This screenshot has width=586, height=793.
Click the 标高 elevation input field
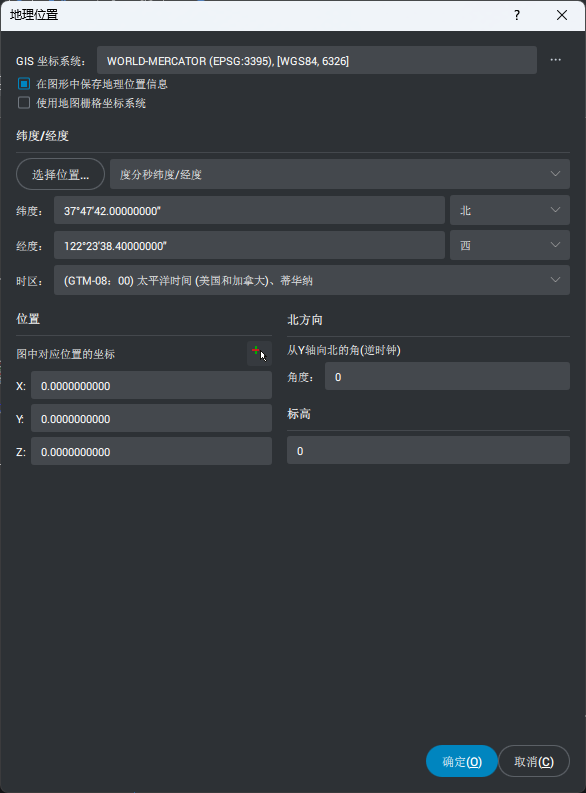[428, 450]
